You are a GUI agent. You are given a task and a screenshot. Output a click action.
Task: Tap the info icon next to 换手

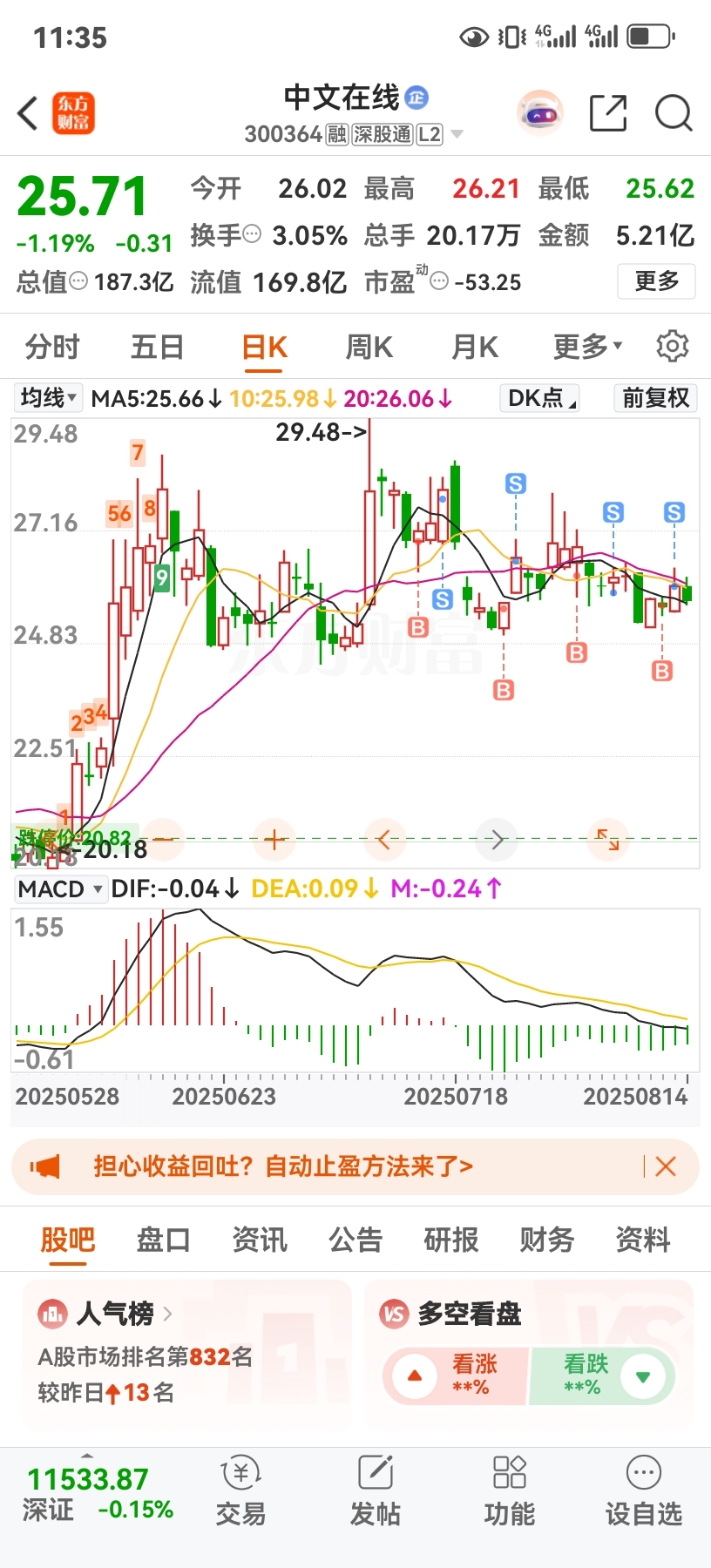coord(252,234)
